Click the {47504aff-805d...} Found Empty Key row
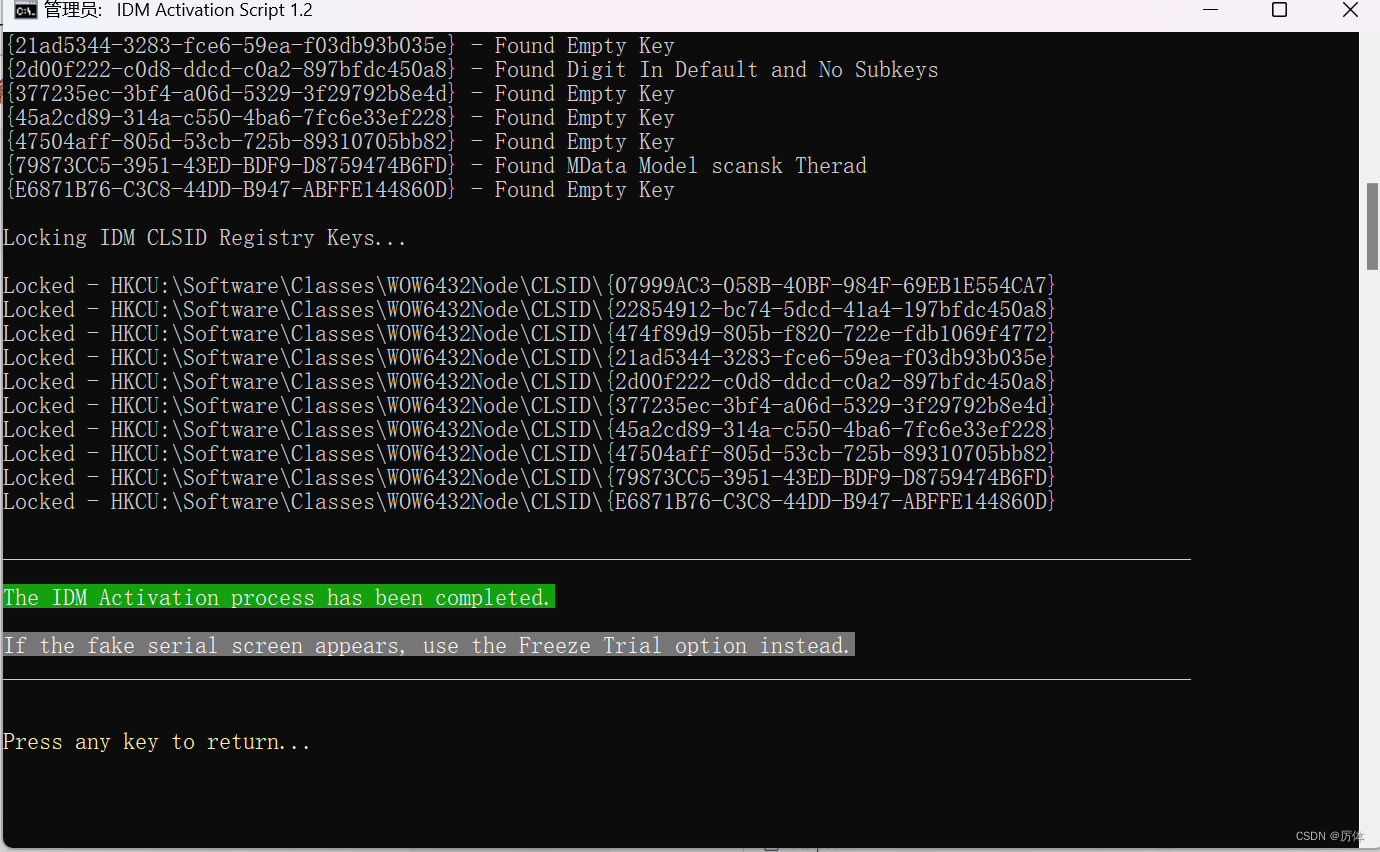Image resolution: width=1380 pixels, height=852 pixels. tap(340, 142)
